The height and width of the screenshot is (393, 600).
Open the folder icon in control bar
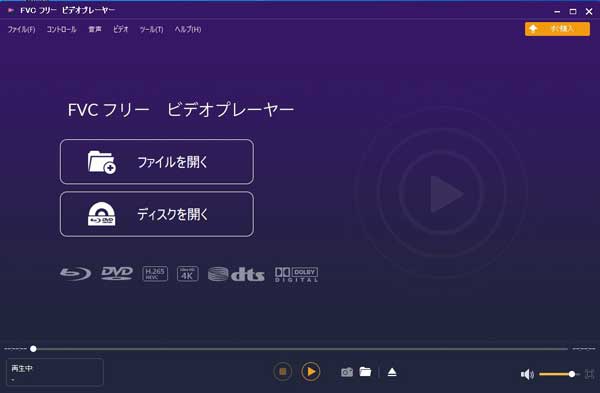[365, 372]
